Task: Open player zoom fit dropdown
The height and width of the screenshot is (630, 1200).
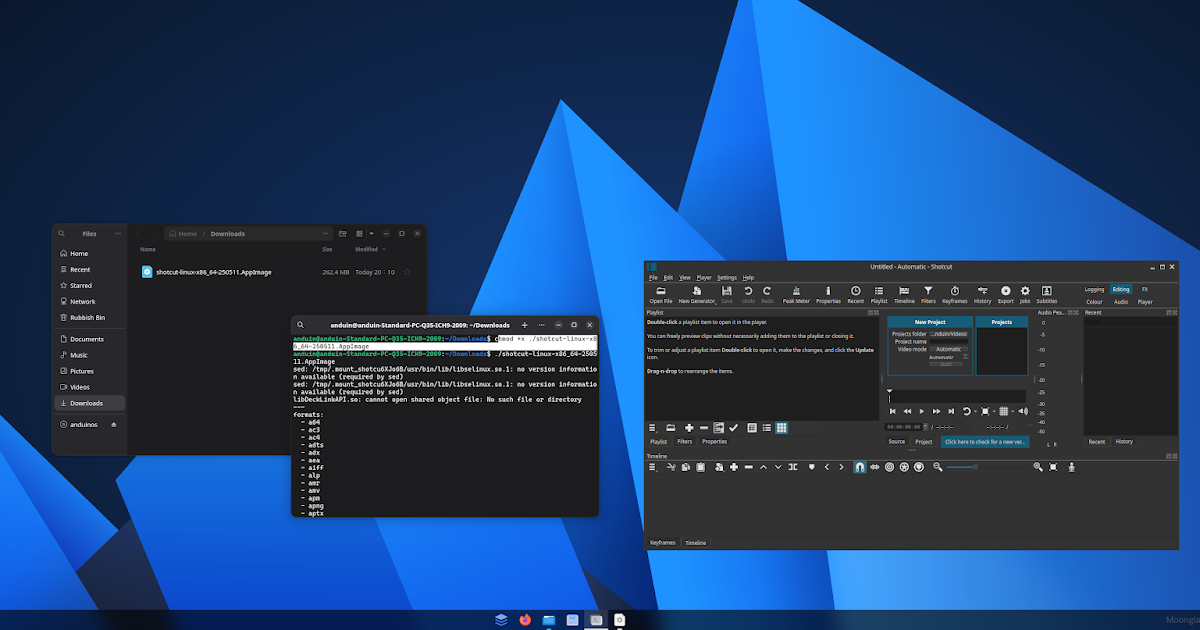Action: 994,411
